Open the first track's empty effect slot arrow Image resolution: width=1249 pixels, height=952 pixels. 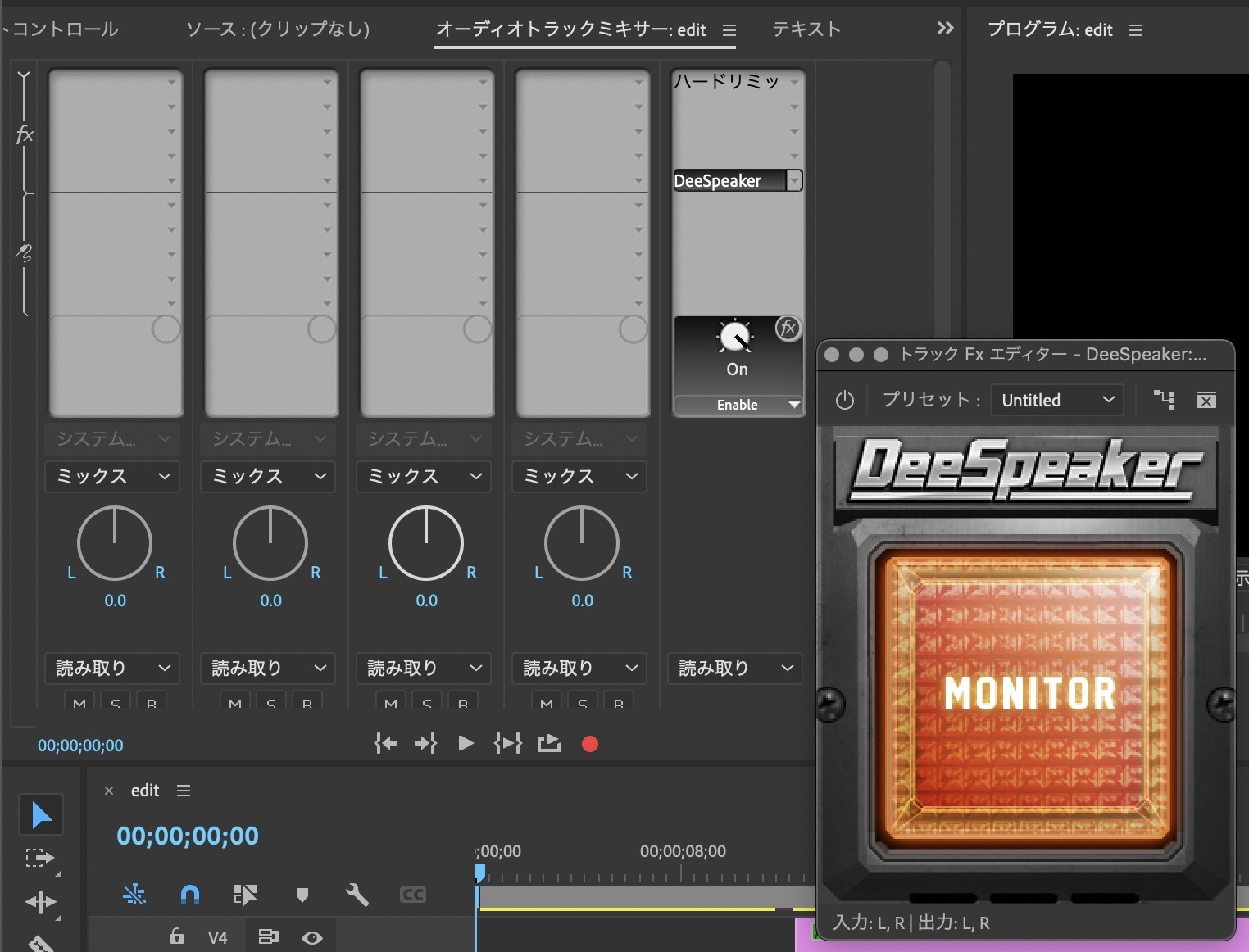tap(171, 83)
